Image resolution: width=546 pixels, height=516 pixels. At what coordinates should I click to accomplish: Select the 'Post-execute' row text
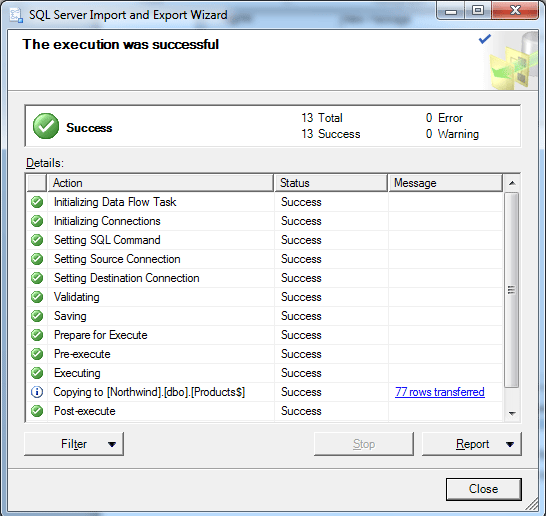pos(85,411)
